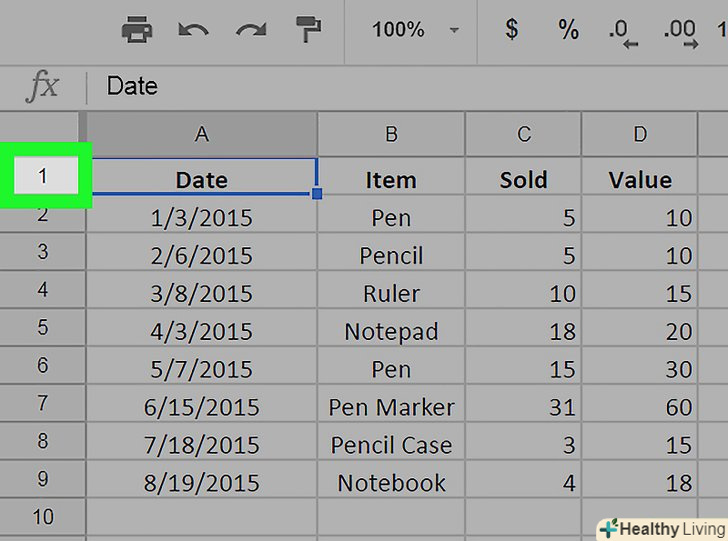Click the Print icon

click(137, 30)
